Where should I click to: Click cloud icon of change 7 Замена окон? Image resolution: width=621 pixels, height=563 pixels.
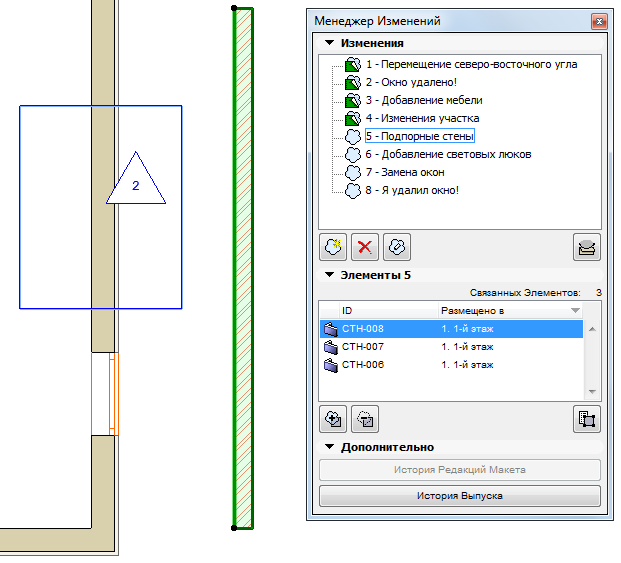[352, 173]
